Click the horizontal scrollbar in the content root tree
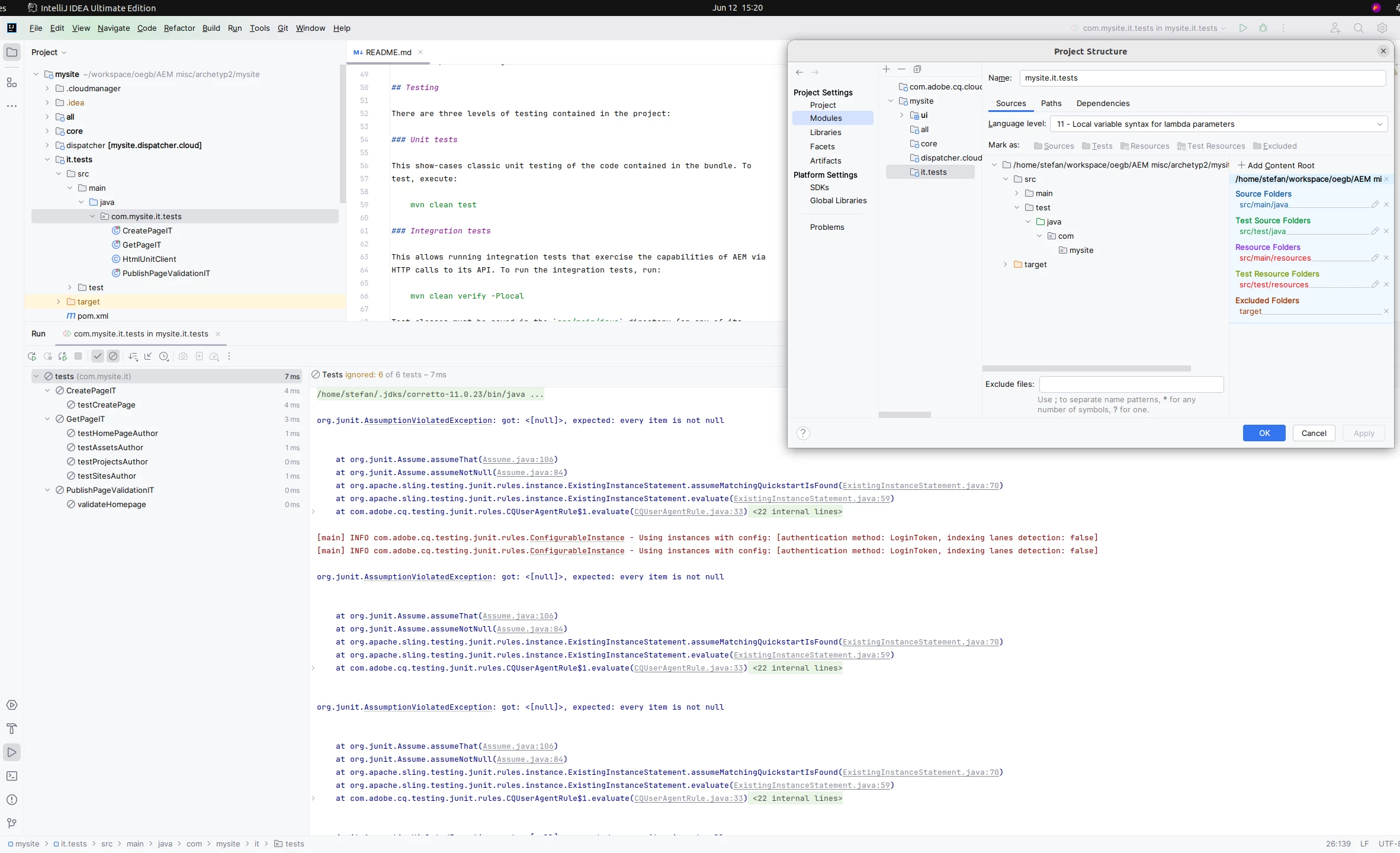This screenshot has width=1400, height=853. [x=1086, y=368]
